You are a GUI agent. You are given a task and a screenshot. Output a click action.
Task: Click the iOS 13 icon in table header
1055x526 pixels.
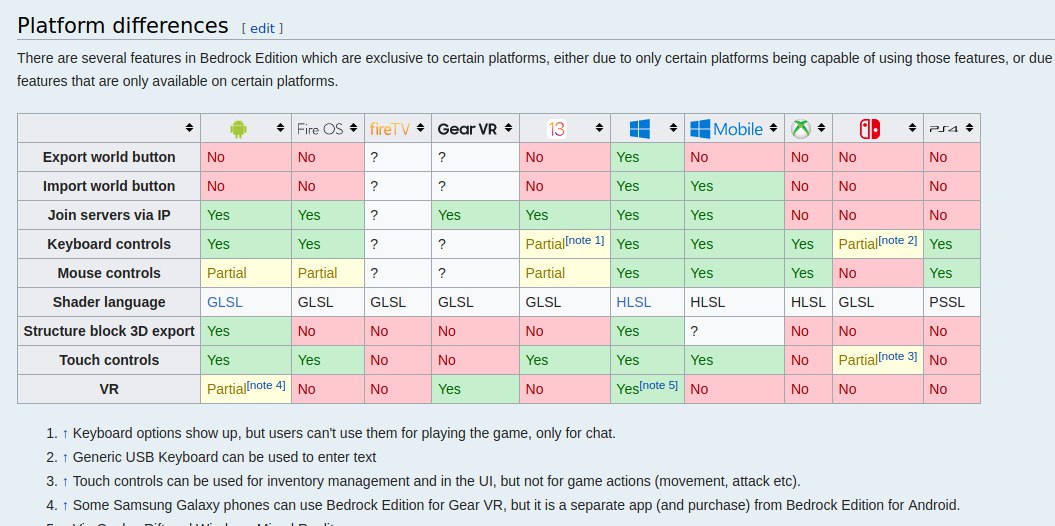click(556, 128)
